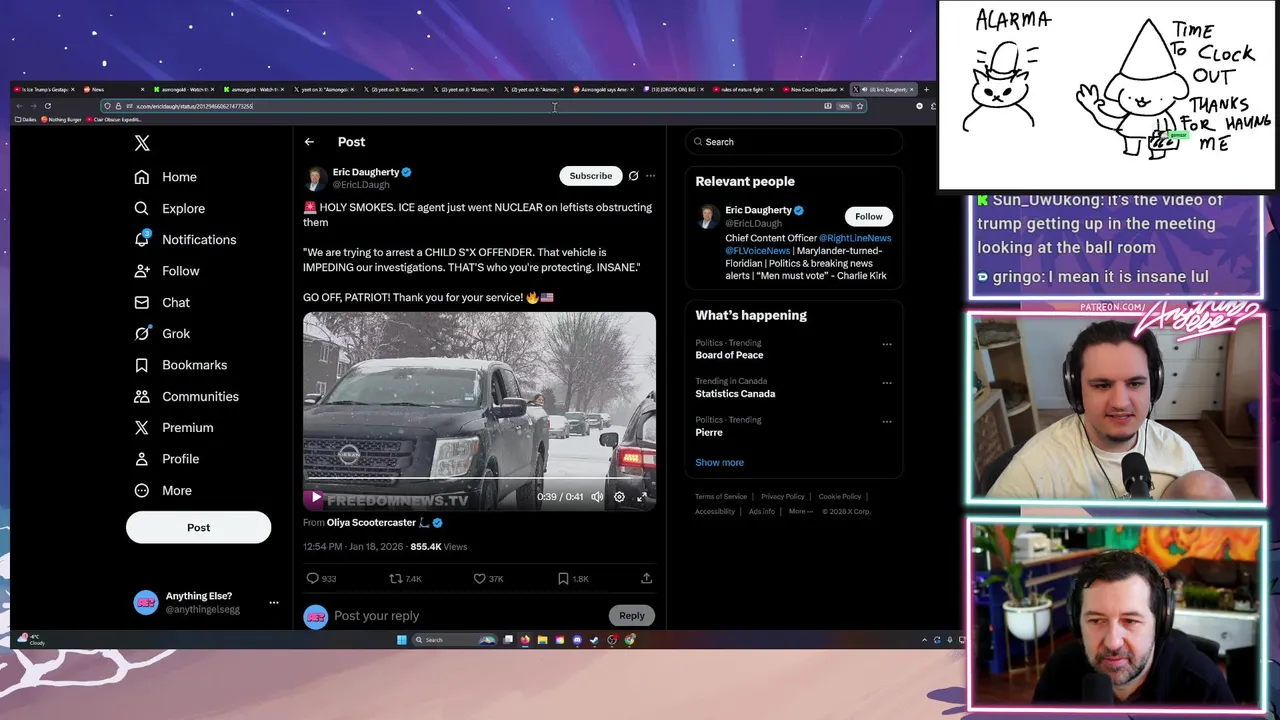Switch to the [DROPS ON] BIG tab

(x=674, y=90)
